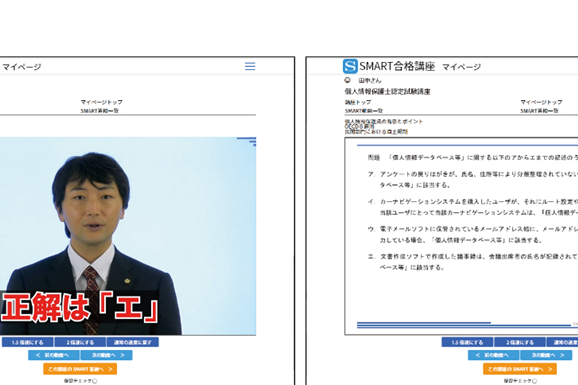Click the 田中さん user name
The height and width of the screenshot is (385, 578).
[370, 80]
